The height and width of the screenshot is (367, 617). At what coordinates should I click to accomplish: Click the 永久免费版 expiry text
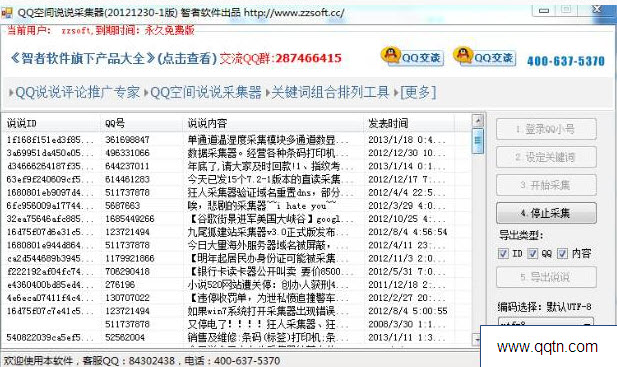tap(169, 30)
